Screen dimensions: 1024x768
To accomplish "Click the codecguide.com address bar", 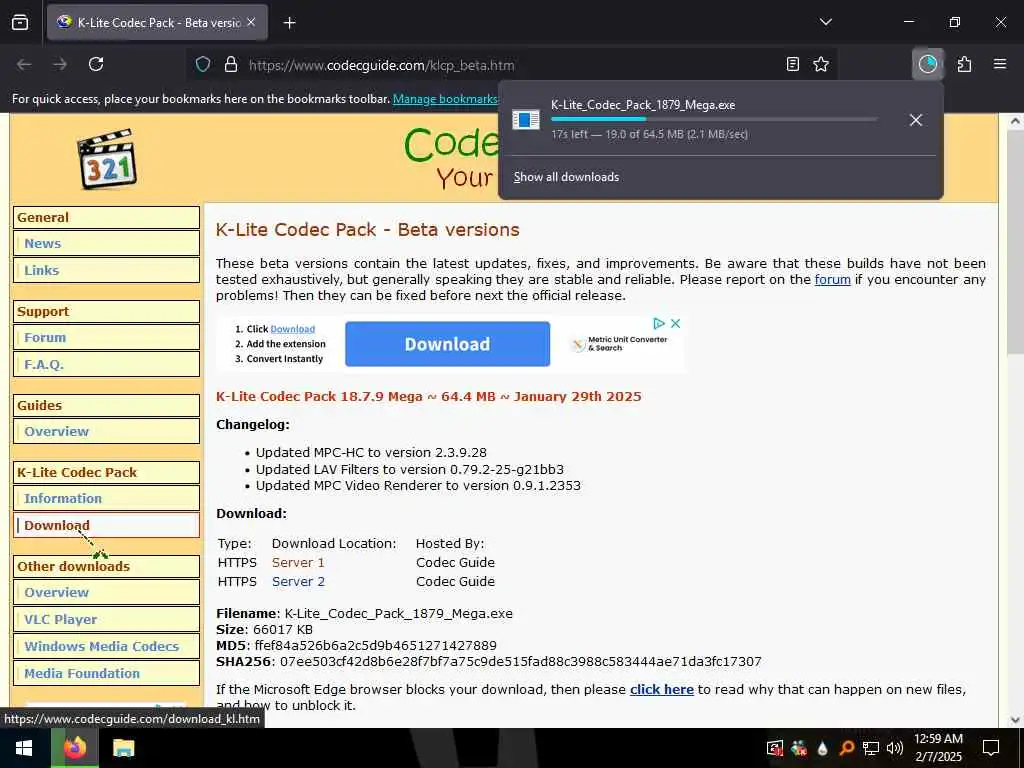I will tap(509, 65).
